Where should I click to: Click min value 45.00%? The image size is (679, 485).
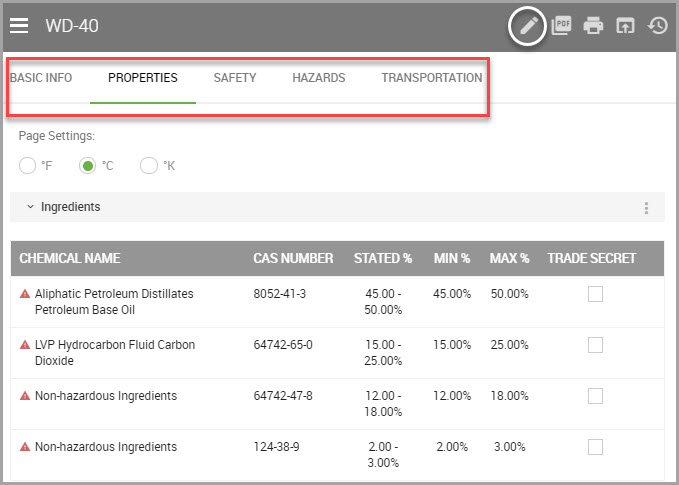(452, 294)
